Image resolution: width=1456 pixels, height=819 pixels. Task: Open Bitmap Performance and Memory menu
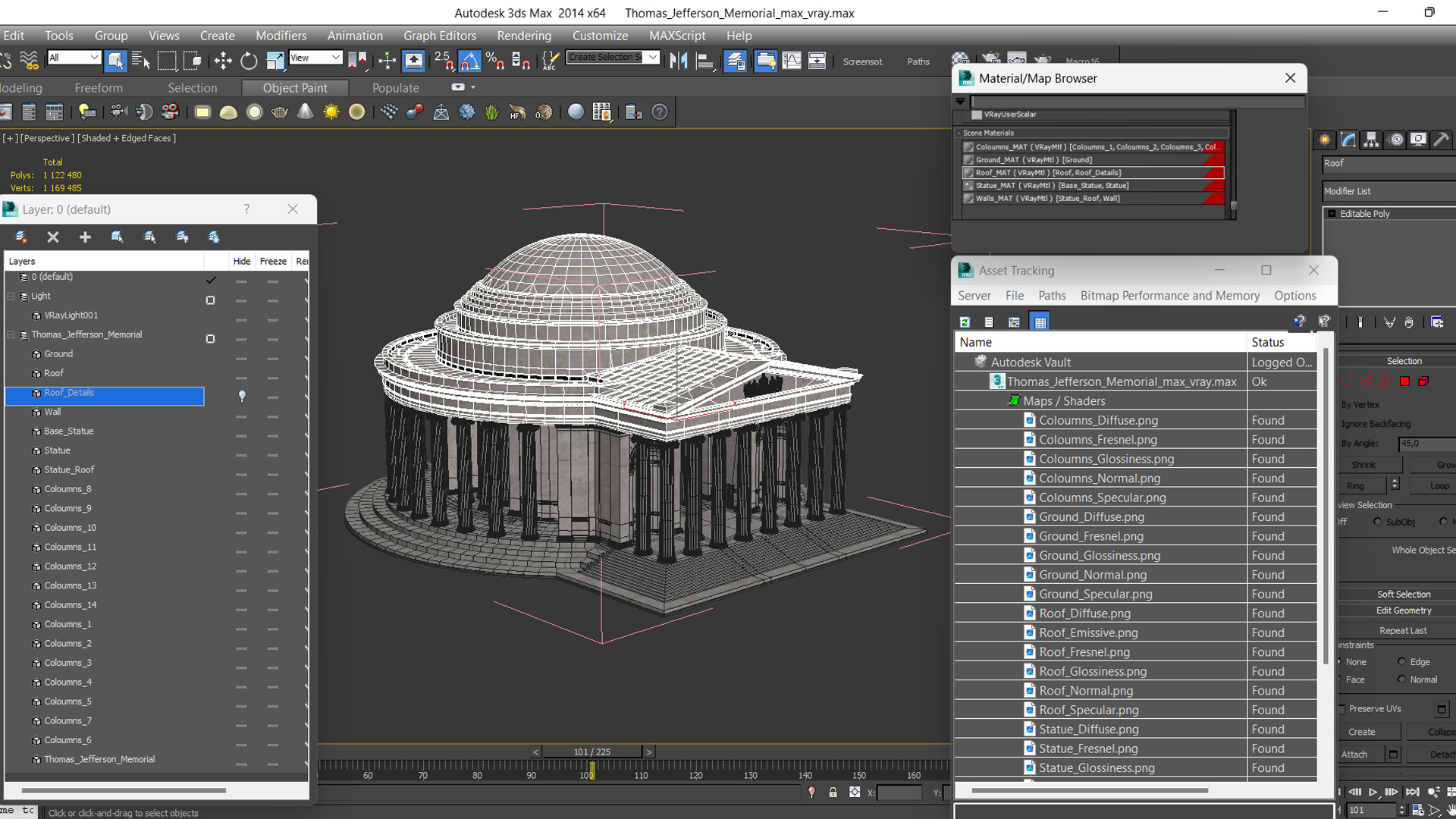tap(1170, 296)
